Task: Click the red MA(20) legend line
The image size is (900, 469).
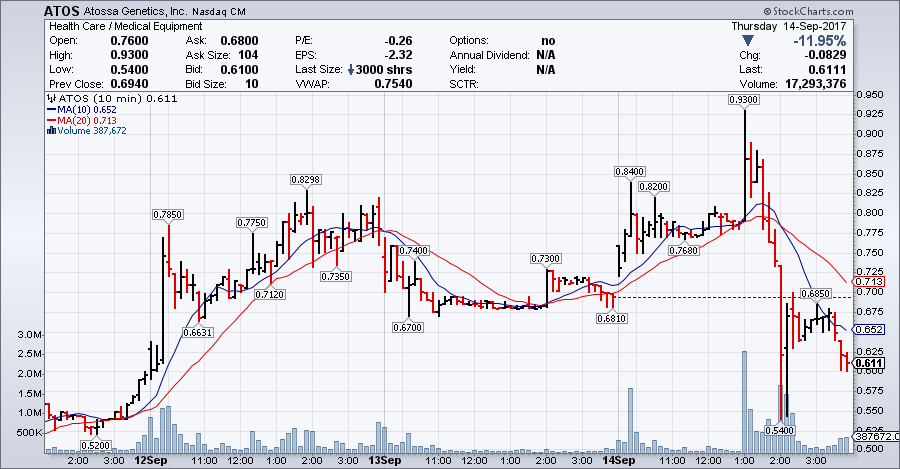Action: [51, 120]
